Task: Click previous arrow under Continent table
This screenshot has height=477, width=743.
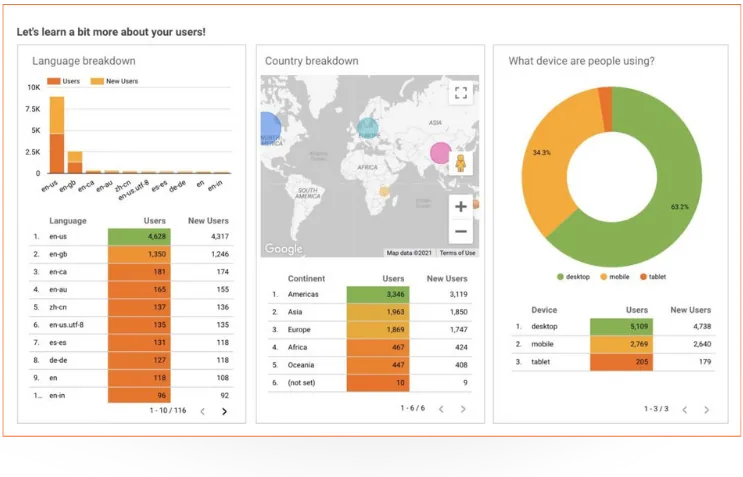Action: pos(441,409)
